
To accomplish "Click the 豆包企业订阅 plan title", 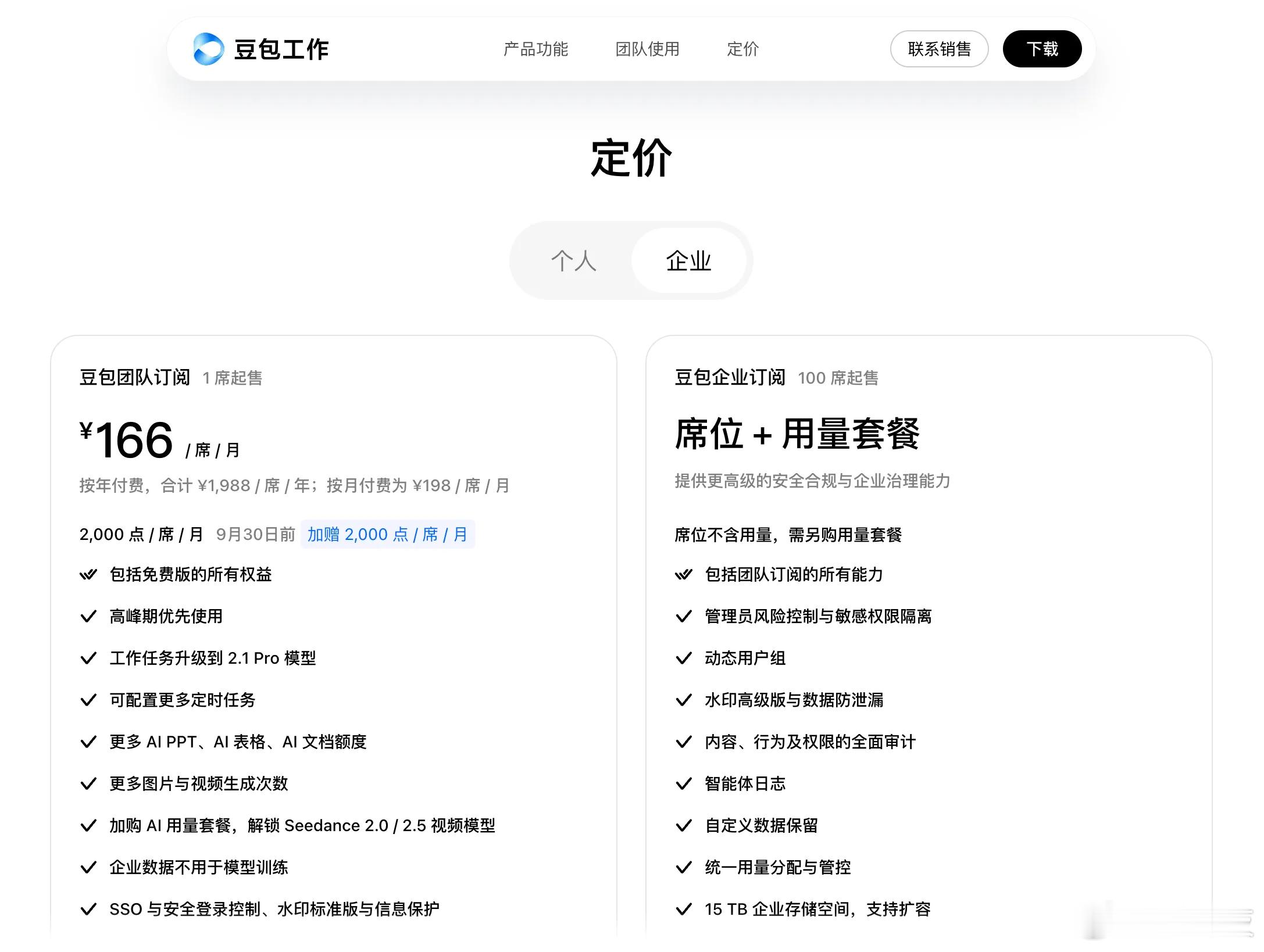I will tap(730, 378).
